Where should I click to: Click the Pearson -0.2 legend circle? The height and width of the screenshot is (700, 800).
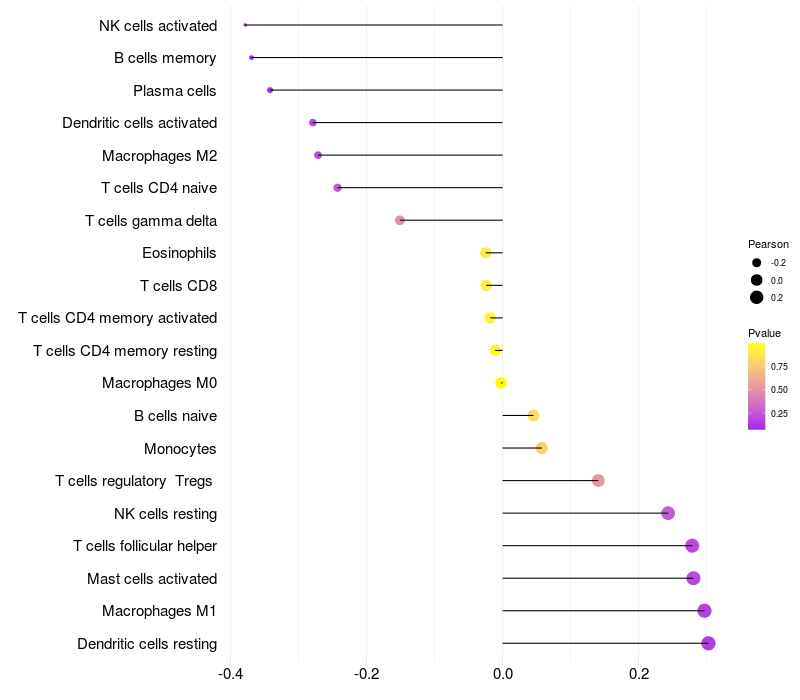[757, 263]
